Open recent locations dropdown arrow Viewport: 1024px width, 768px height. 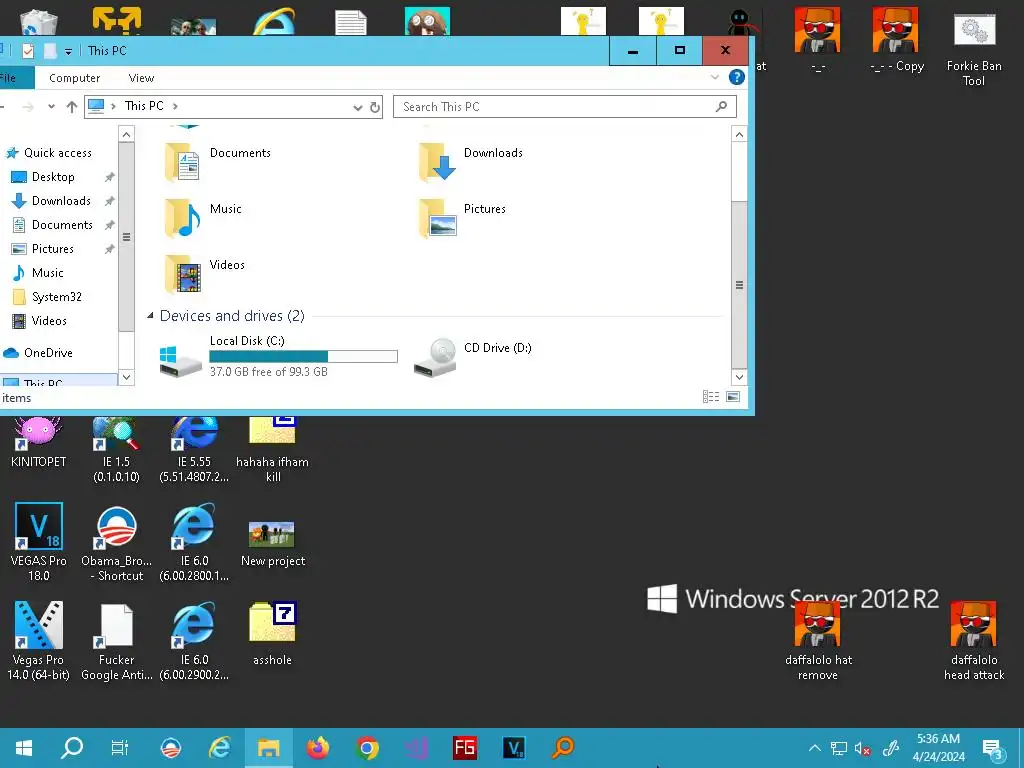pos(51,106)
